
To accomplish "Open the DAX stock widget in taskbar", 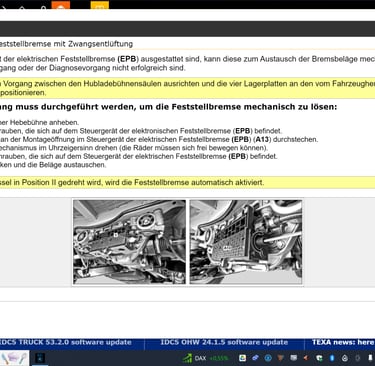I will (x=205, y=358).
